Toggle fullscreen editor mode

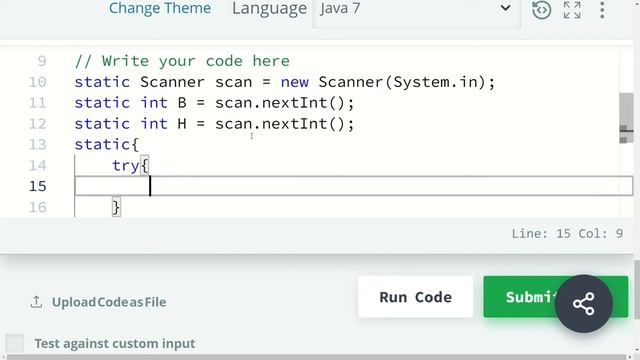[572, 10]
